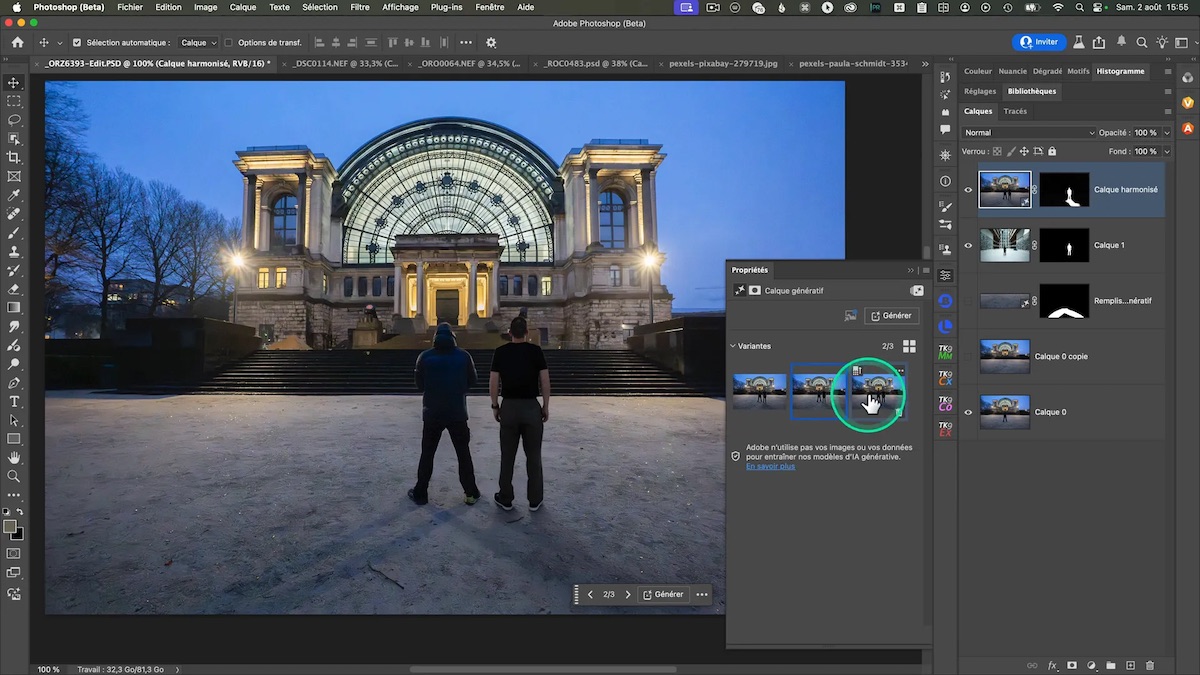Open the options bar settings gear

491,43
